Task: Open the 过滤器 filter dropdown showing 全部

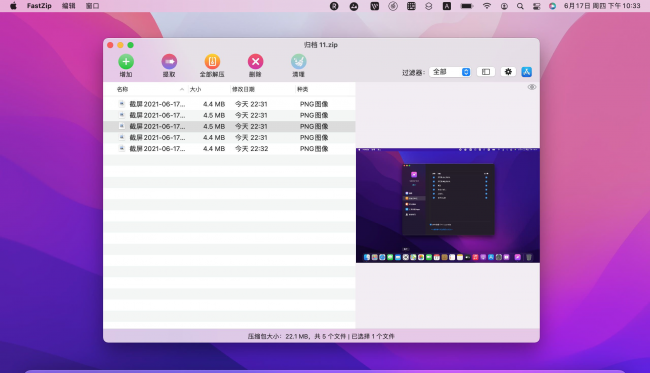Action: coord(450,72)
